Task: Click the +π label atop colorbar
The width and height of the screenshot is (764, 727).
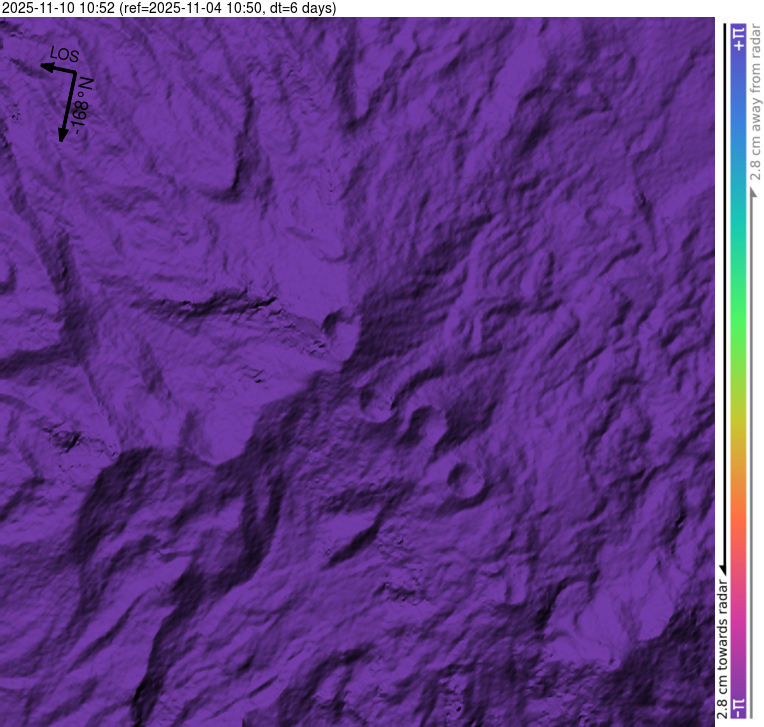Action: [x=738, y=37]
